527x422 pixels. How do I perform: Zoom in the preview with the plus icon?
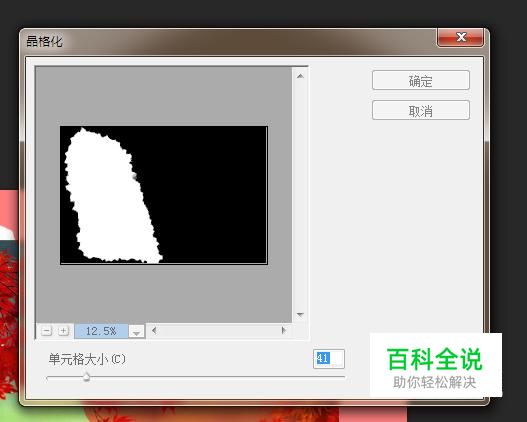[63, 331]
